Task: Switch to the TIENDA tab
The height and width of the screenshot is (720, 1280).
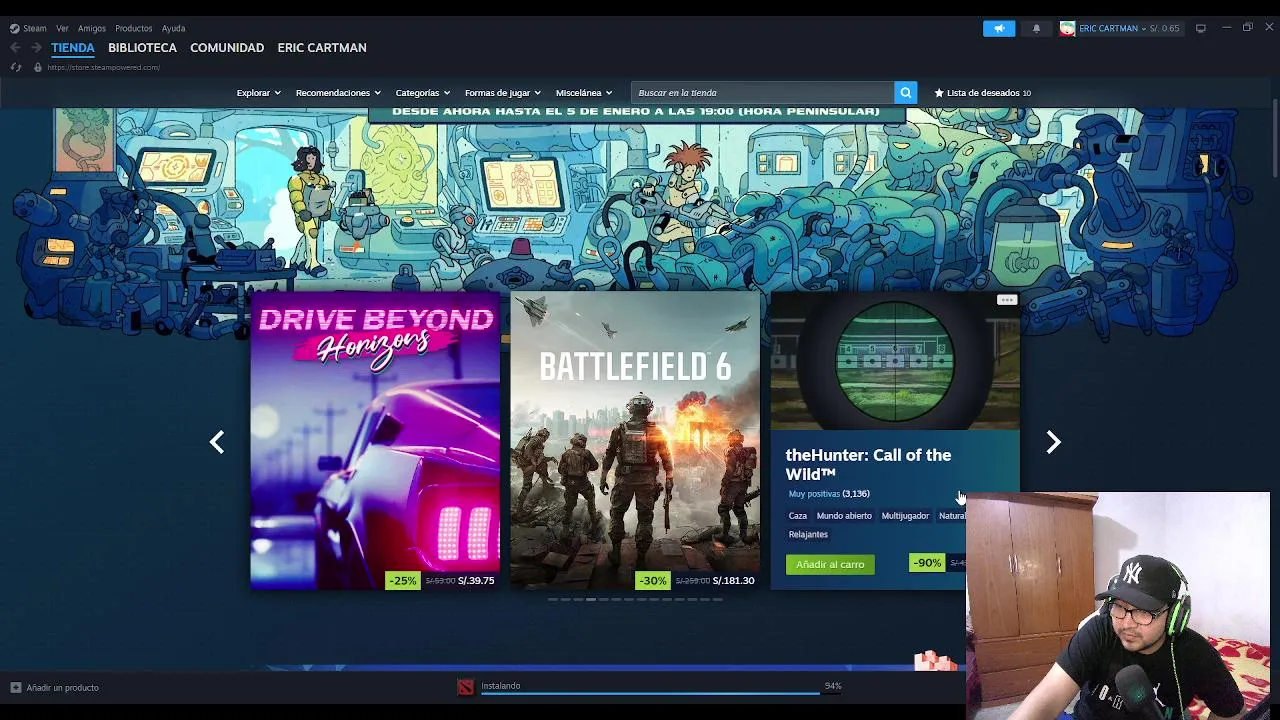Action: [x=73, y=47]
